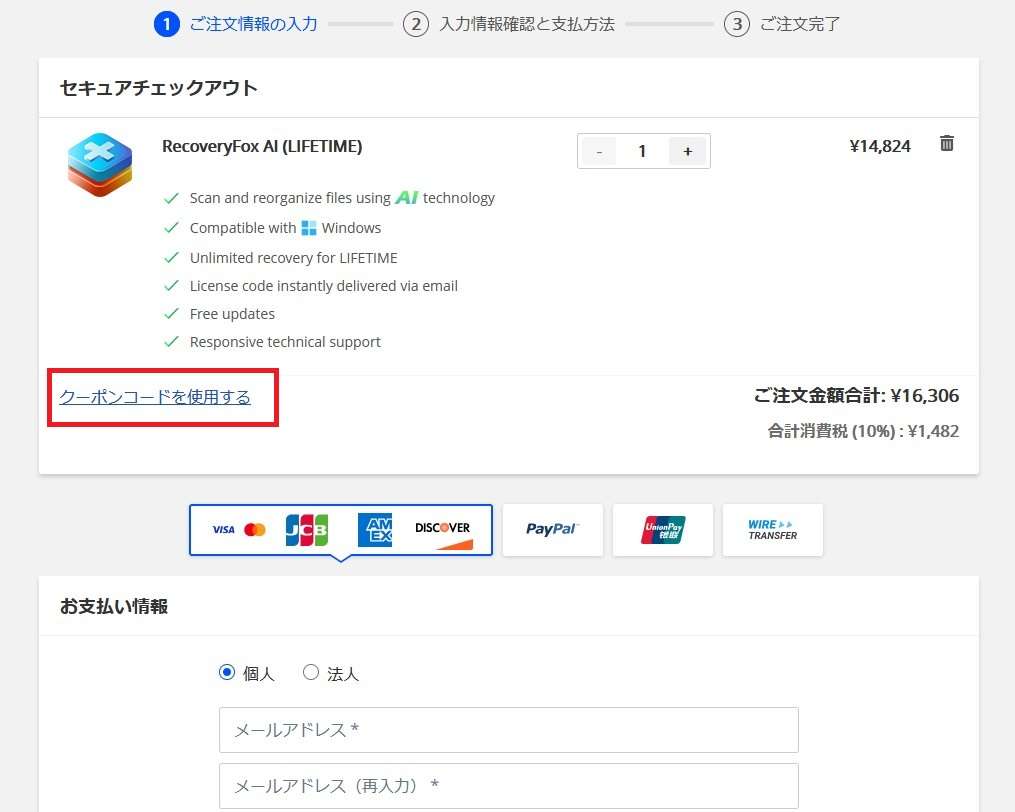Click the メールアドレス（再入力） input field

pos(509,785)
